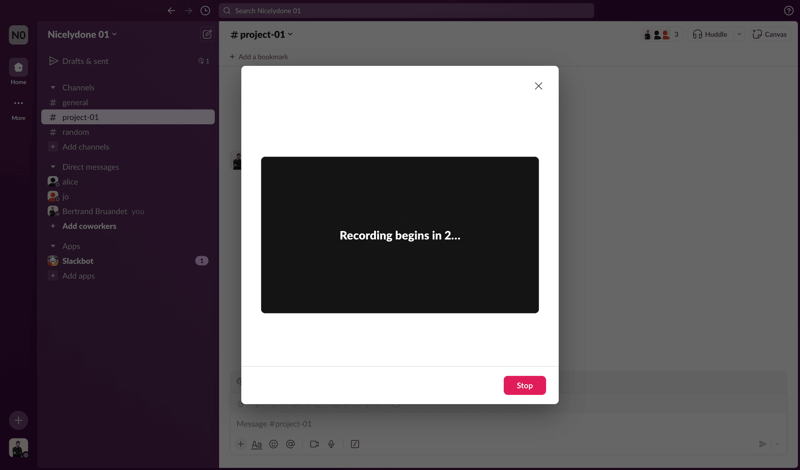Open direct message with alice

[128, 182]
